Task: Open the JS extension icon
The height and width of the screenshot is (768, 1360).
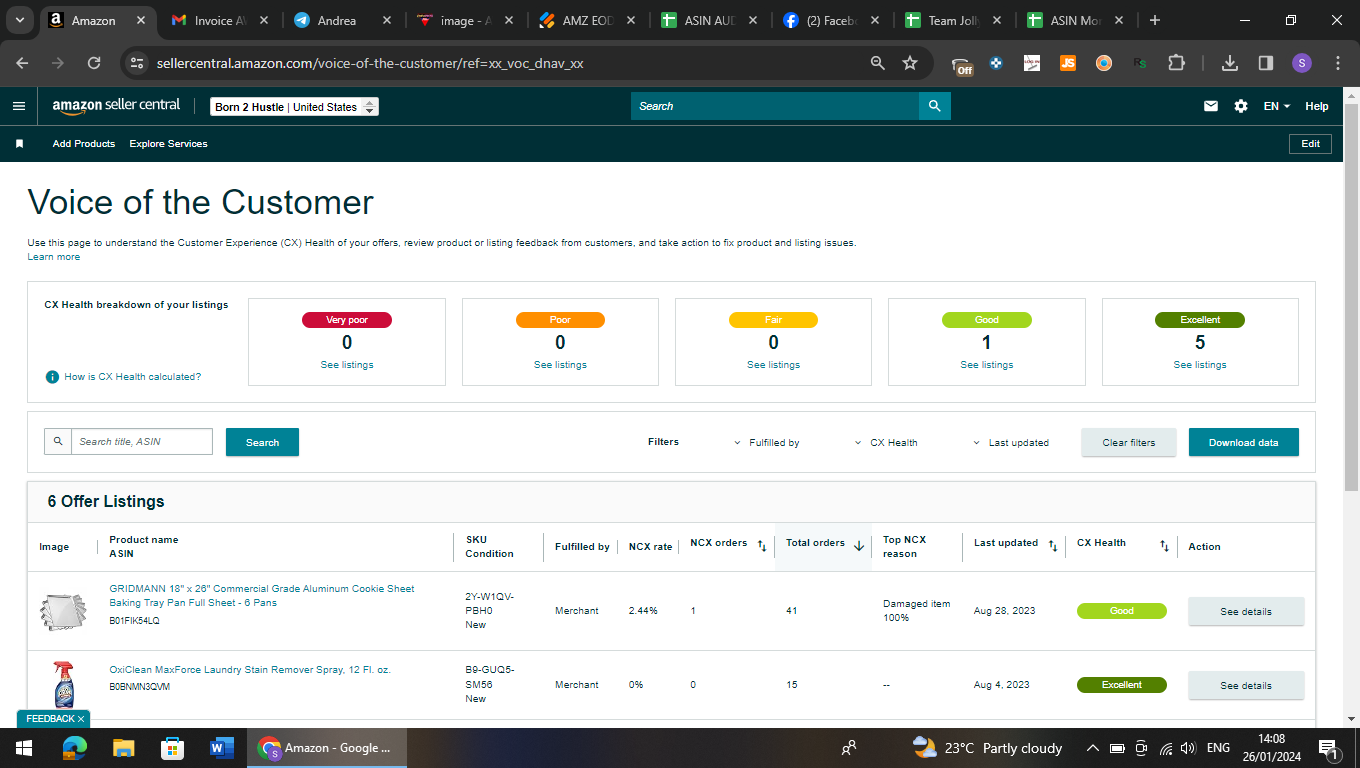Action: 1068,63
